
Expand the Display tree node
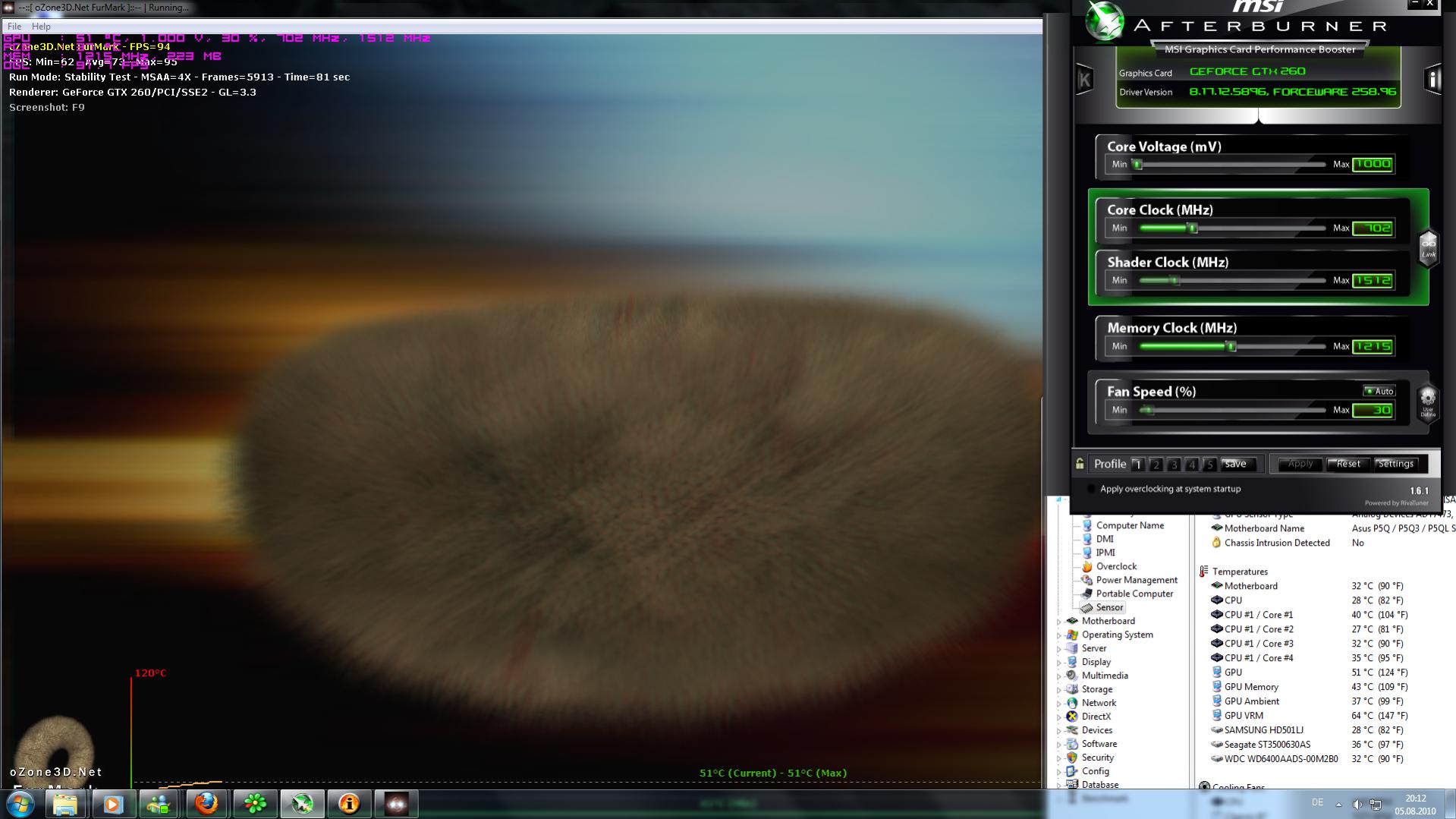tap(1059, 663)
